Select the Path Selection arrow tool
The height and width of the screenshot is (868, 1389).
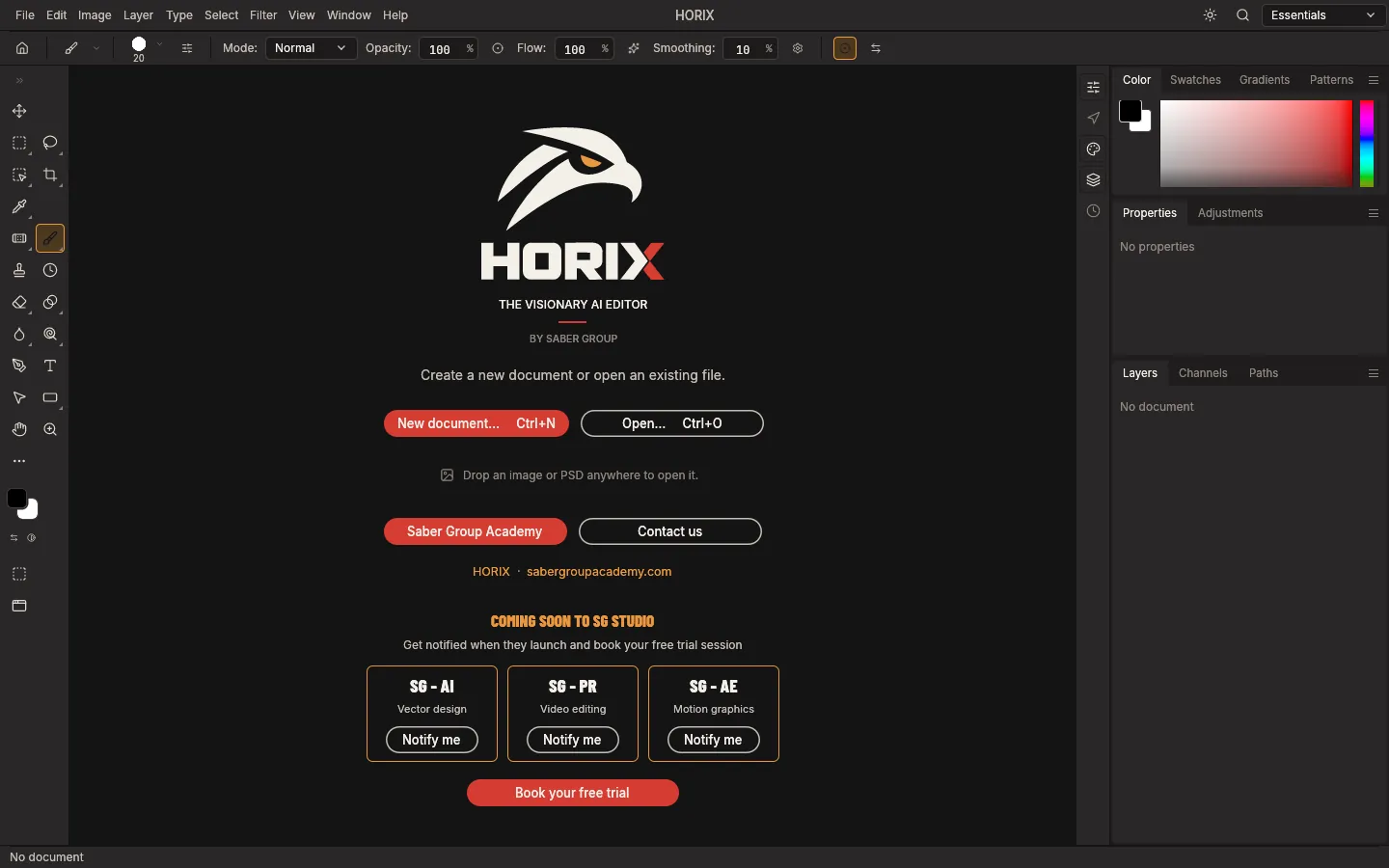[x=19, y=397]
